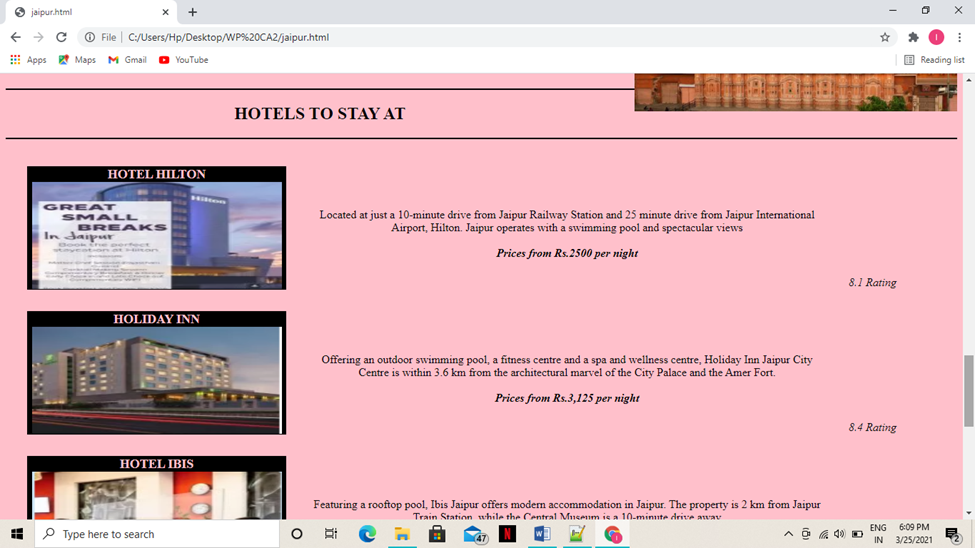
Task: Click the scrollbar up arrow
Action: (969, 80)
